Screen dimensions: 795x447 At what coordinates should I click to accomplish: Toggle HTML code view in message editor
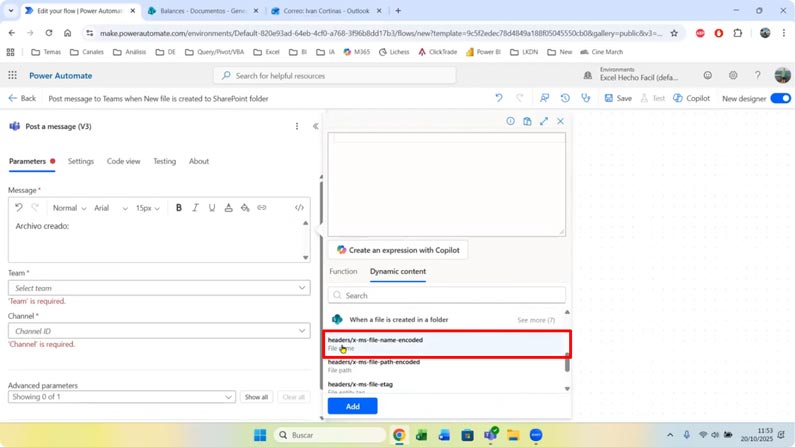(x=299, y=208)
